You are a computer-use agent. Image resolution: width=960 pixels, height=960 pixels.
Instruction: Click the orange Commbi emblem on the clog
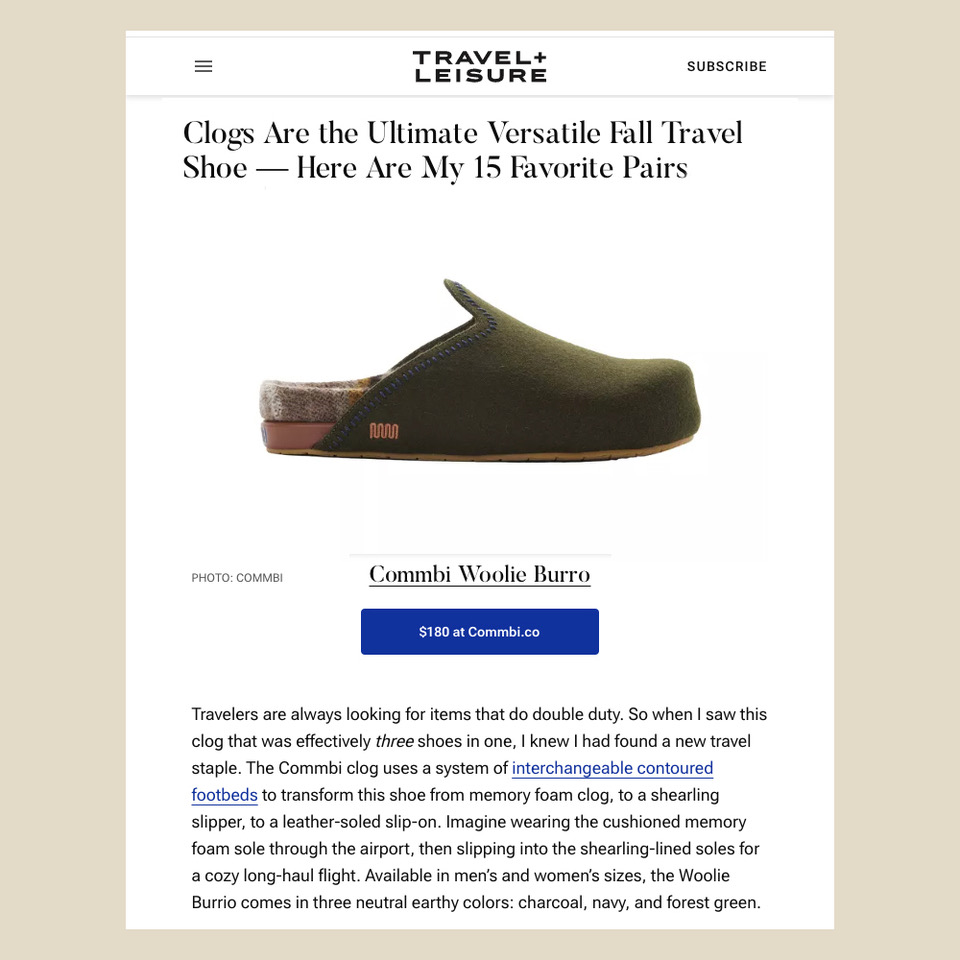[x=384, y=431]
